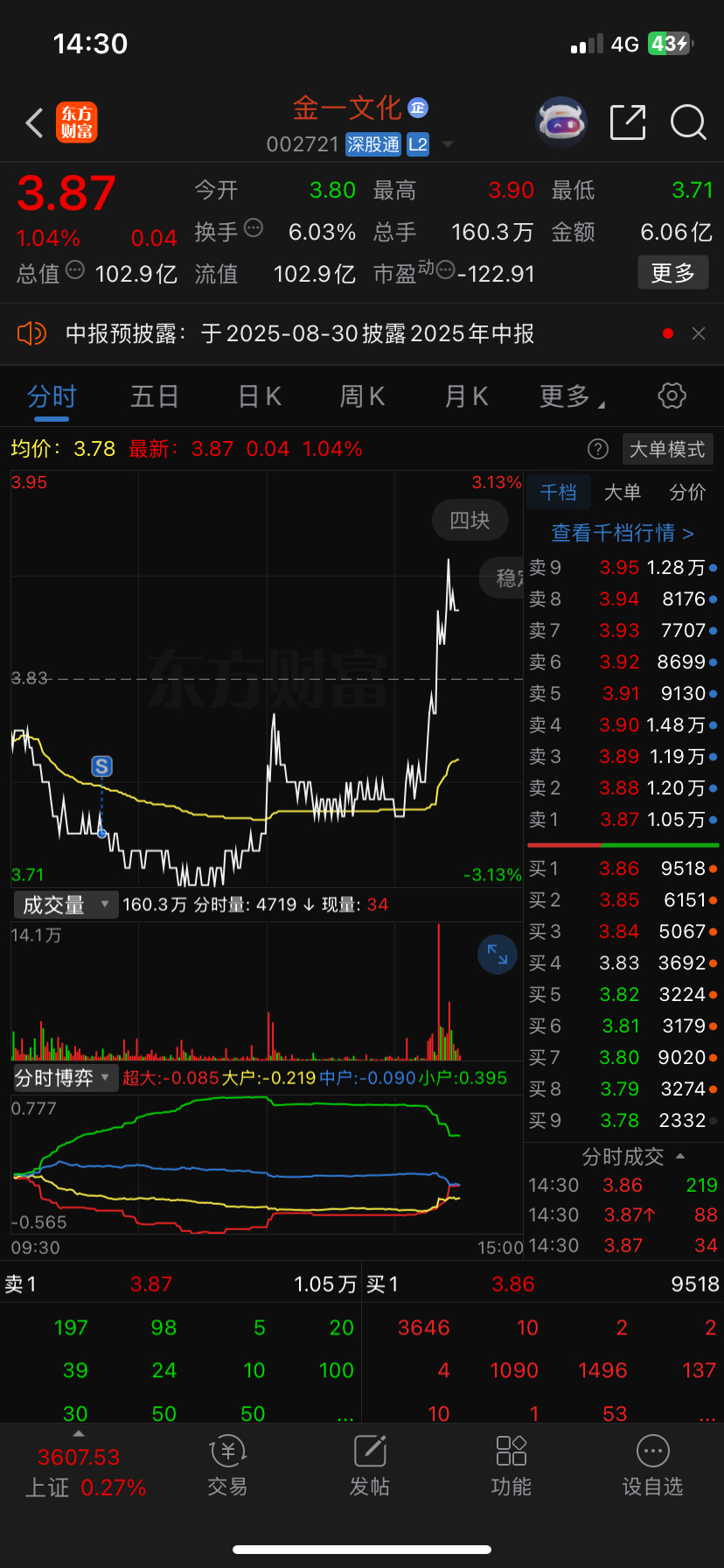Tap the 上证 index 3607.53 value
The height and width of the screenshot is (1568, 724).
pos(79,1457)
